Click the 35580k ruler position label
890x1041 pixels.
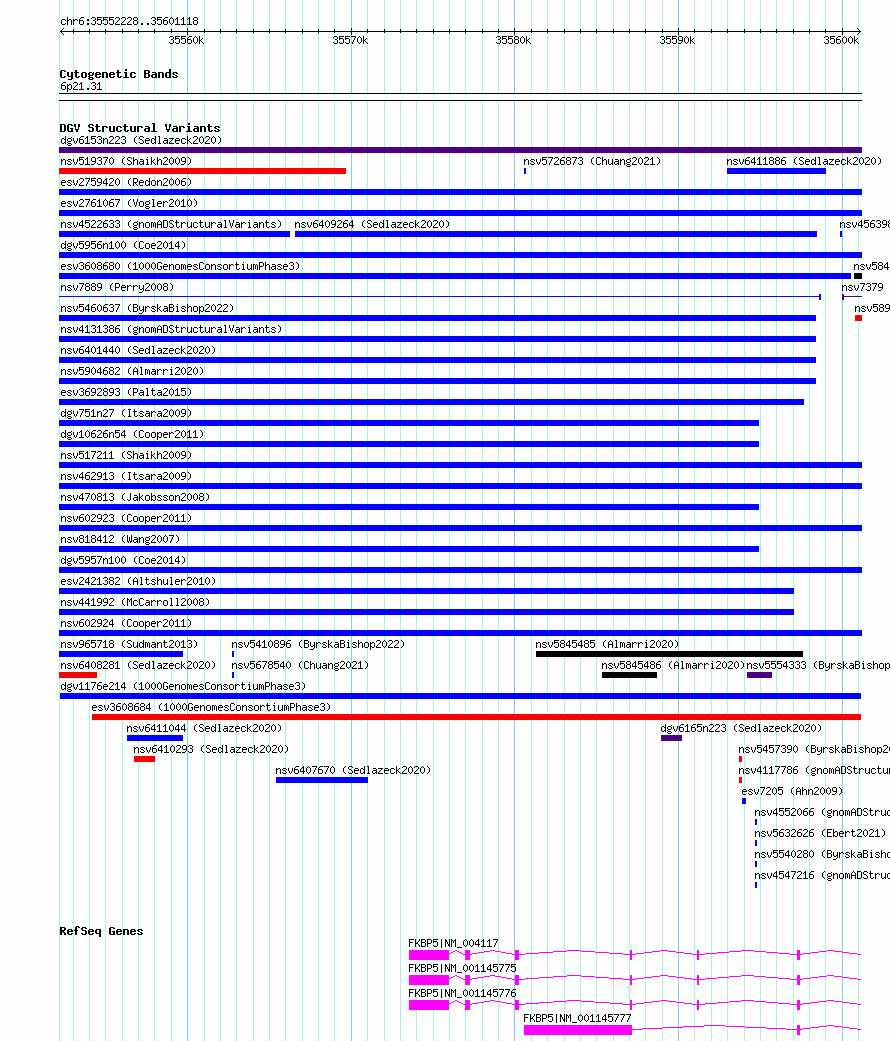[x=513, y=40]
